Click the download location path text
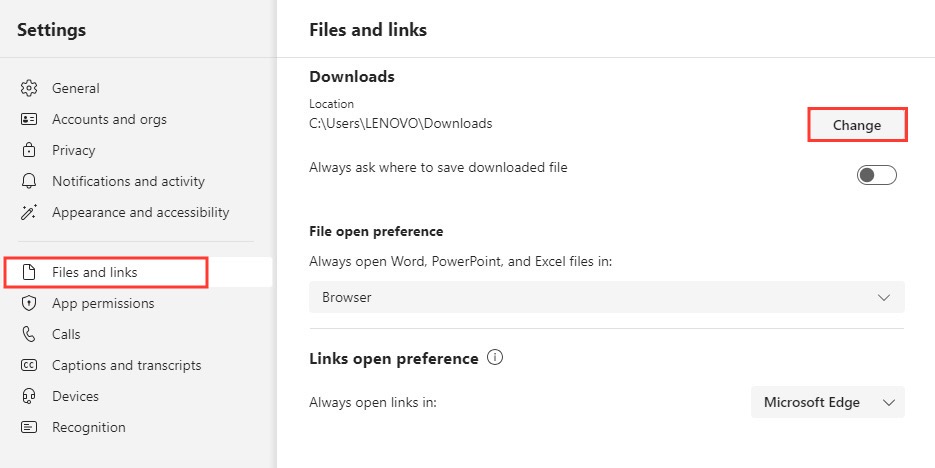Viewport: 935px width, 468px height. pos(401,124)
